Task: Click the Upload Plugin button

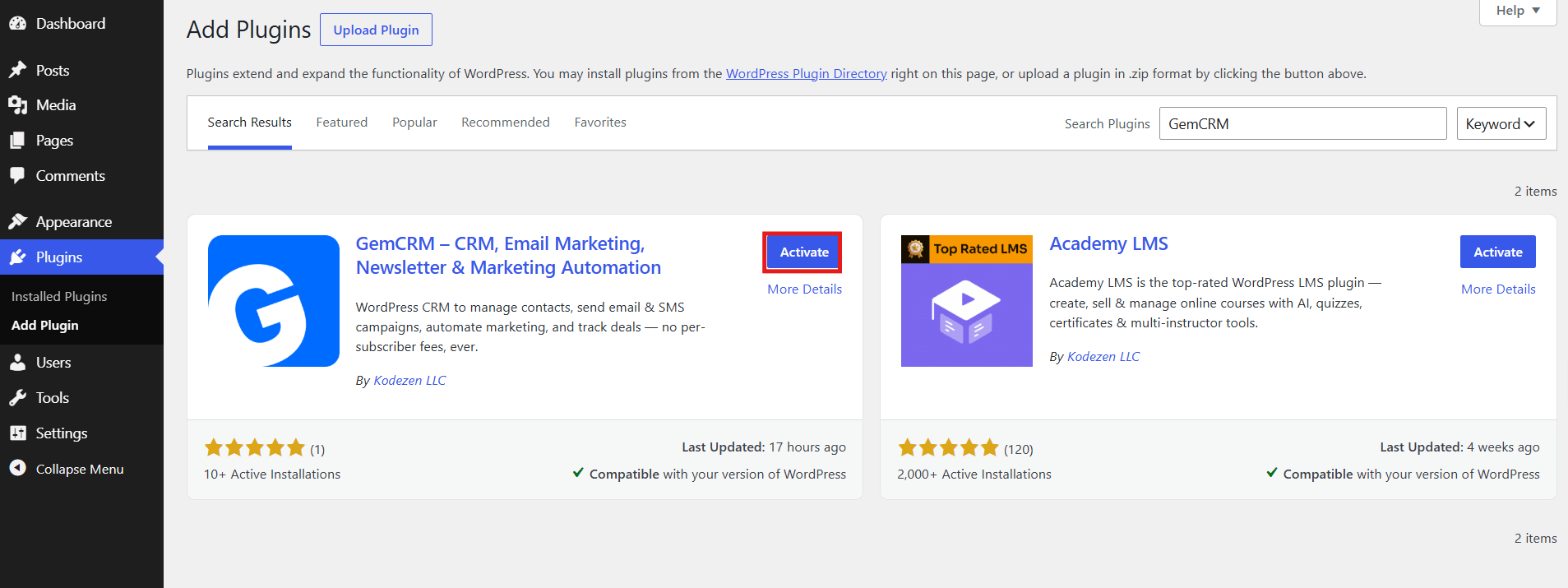Action: [x=376, y=30]
